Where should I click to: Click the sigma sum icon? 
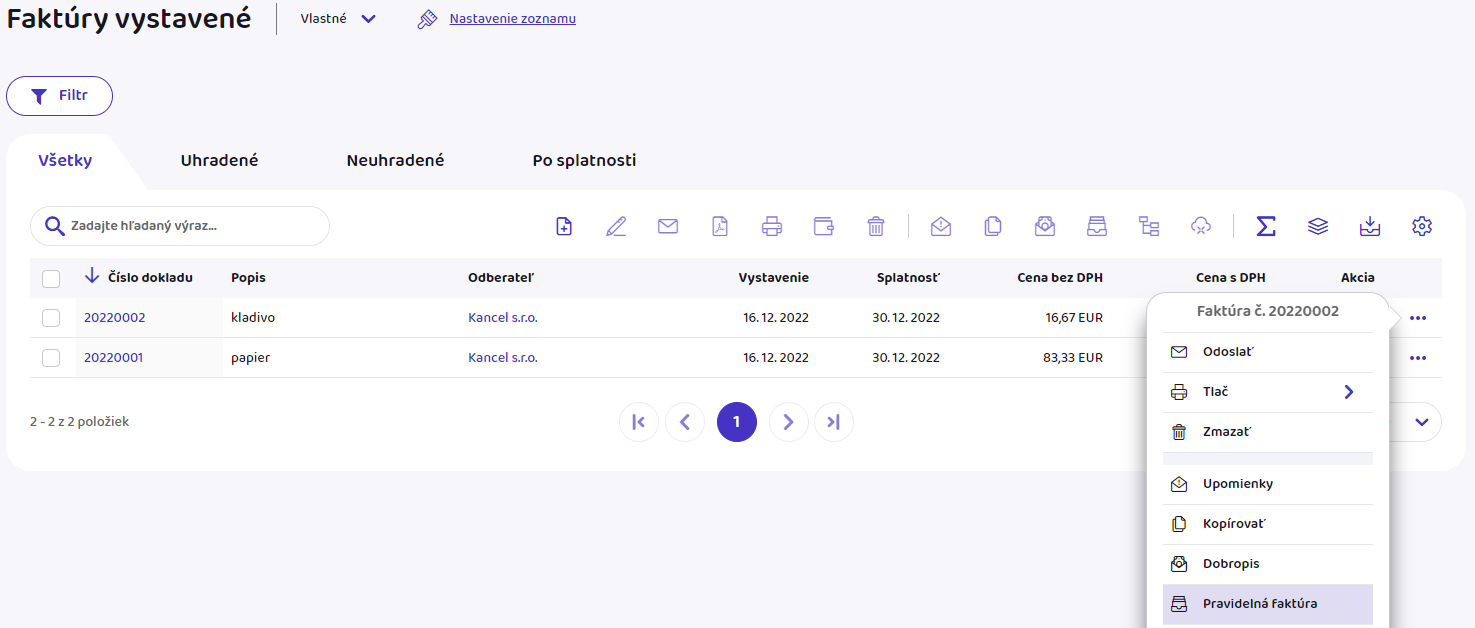tap(1266, 226)
